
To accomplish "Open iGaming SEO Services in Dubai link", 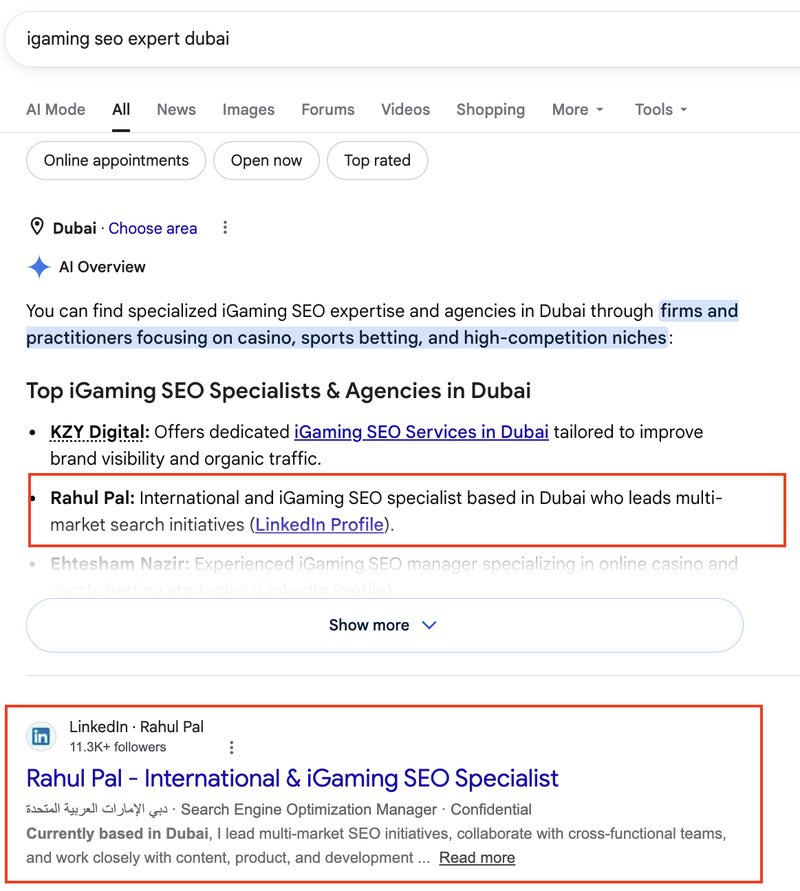I will click(x=421, y=432).
